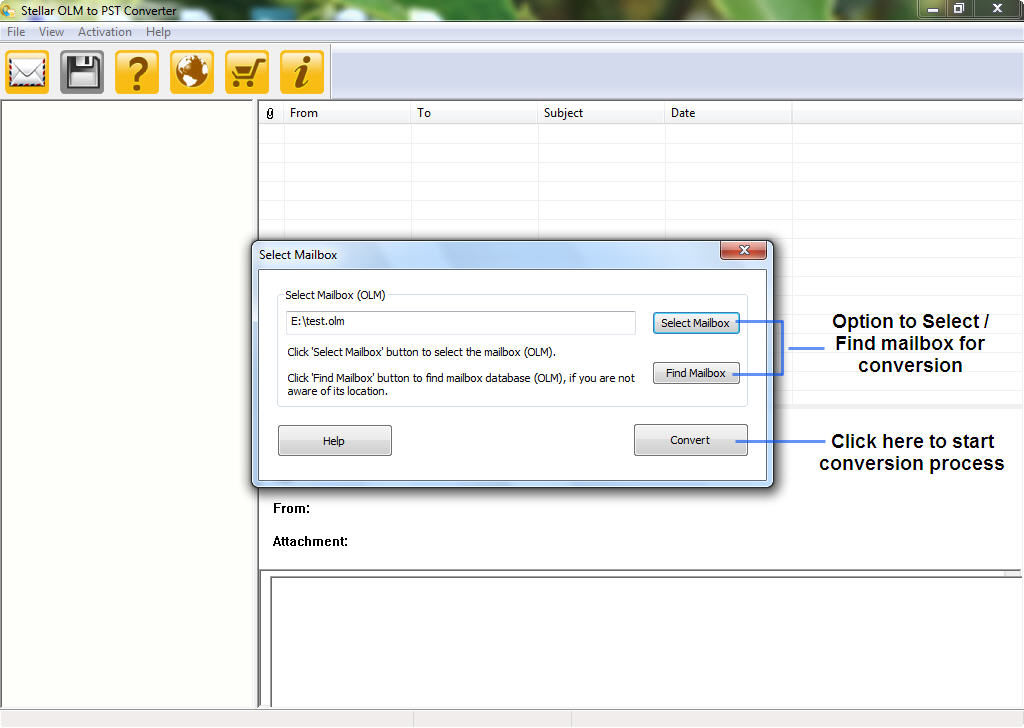The image size is (1024, 728).
Task: Click the message body preview area
Action: pyautogui.click(x=645, y=641)
